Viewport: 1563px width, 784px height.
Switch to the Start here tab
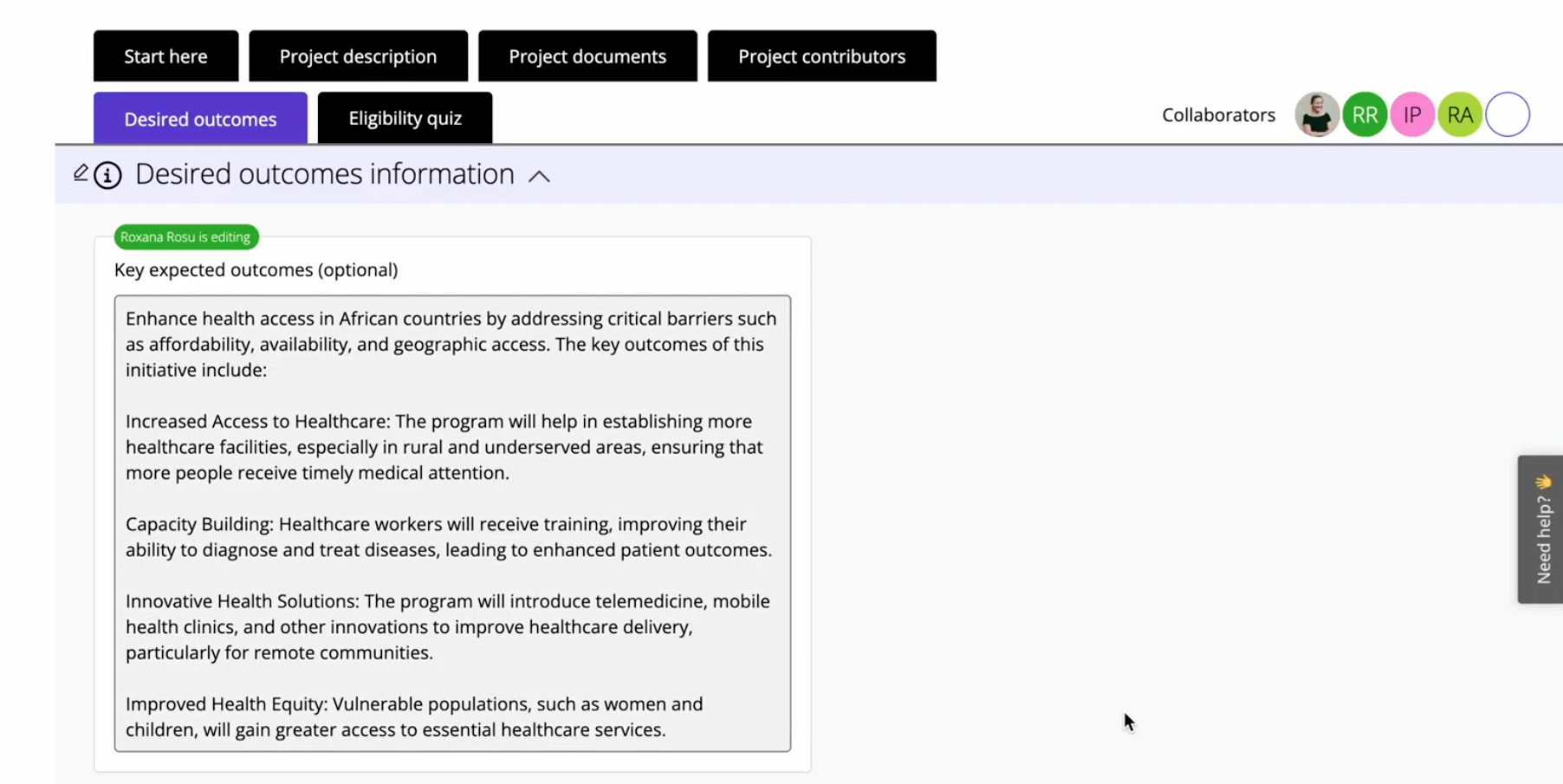[x=165, y=56]
